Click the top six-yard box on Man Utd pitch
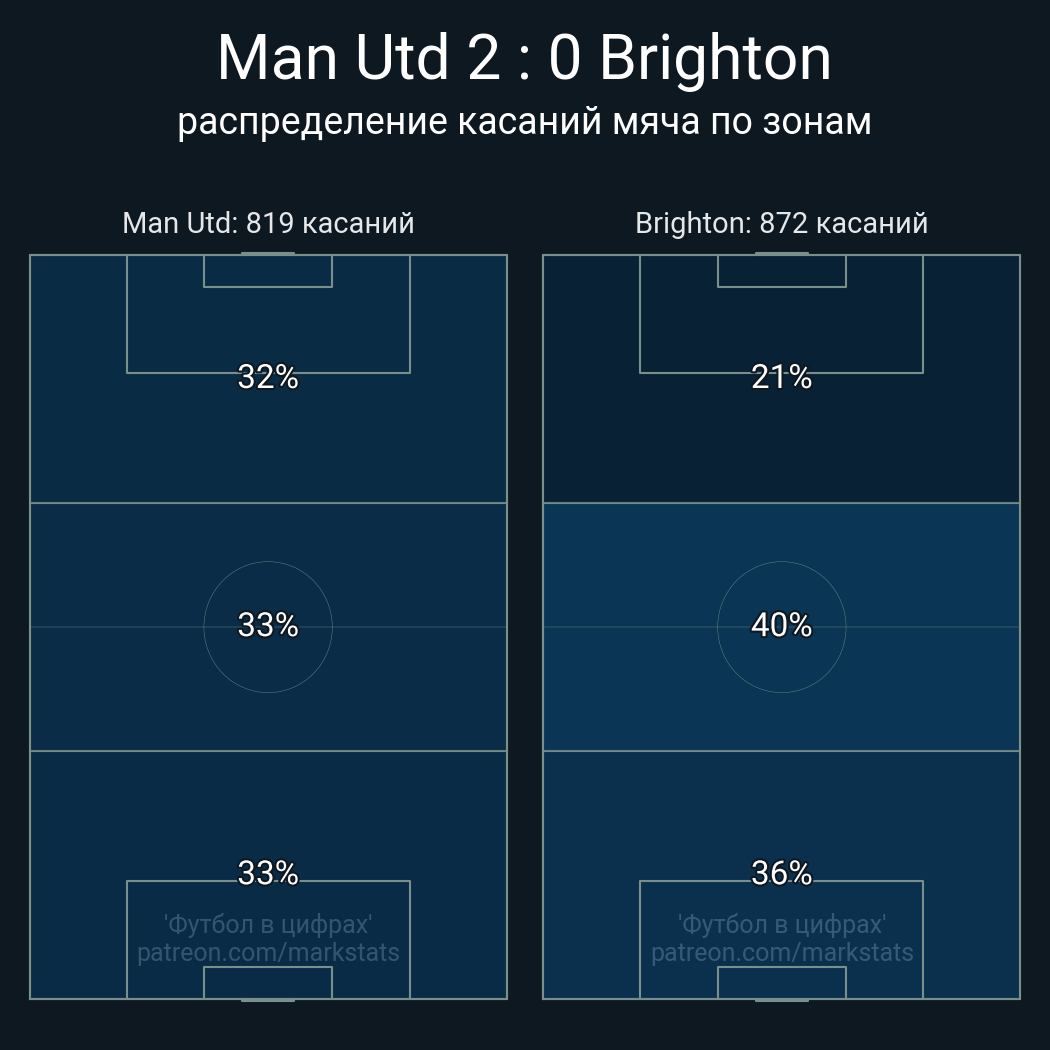This screenshot has height=1050, width=1050. pos(268,271)
